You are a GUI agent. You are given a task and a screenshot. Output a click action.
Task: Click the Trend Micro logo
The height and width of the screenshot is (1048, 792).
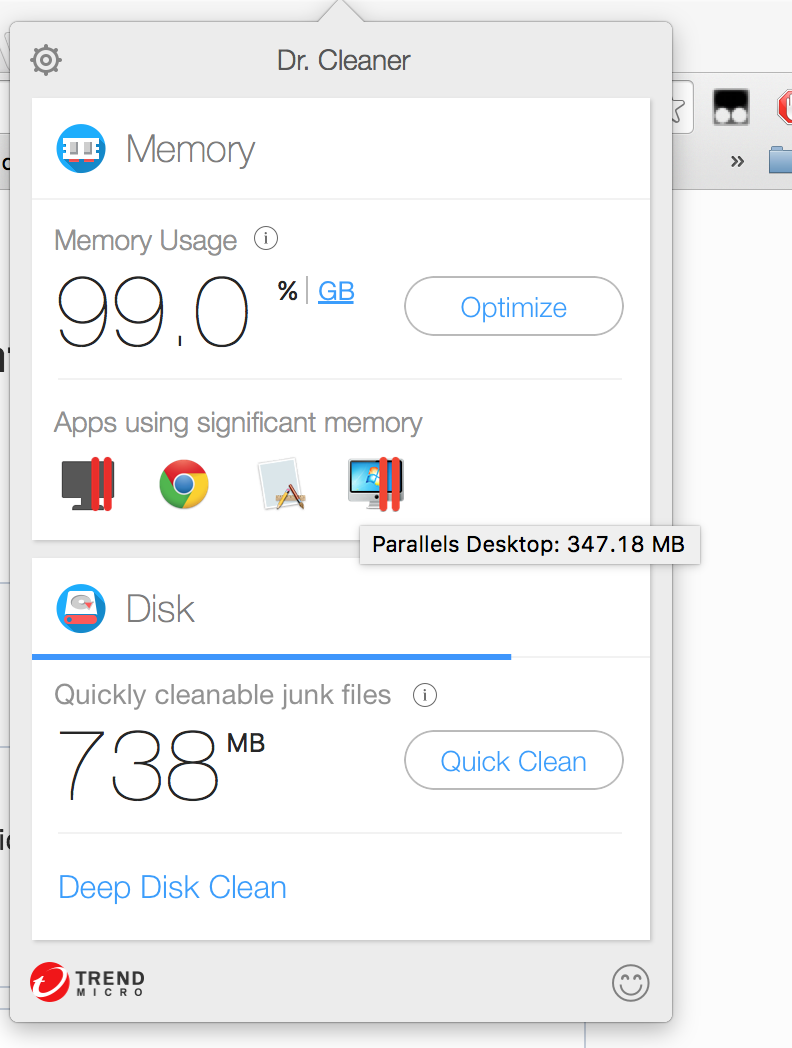[x=87, y=982]
